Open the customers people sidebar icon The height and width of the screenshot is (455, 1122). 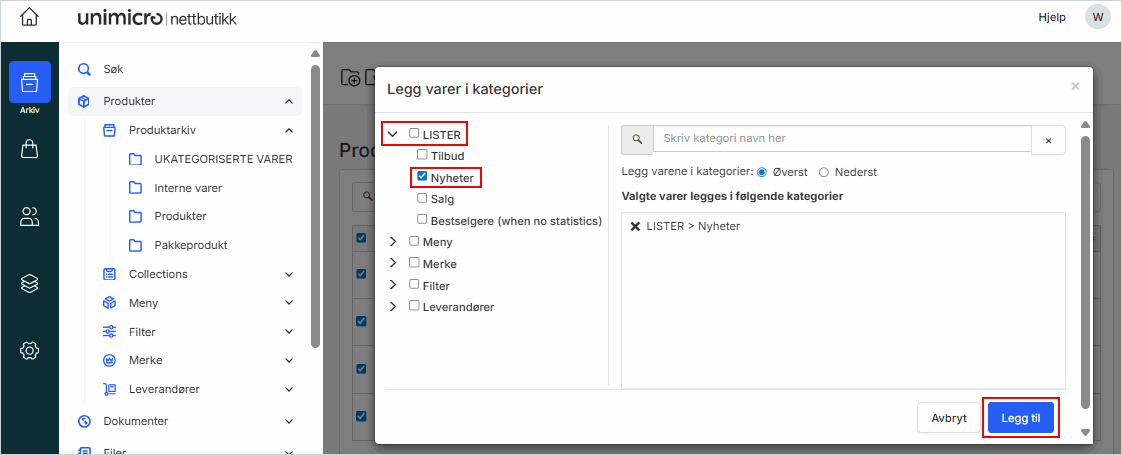[29, 217]
